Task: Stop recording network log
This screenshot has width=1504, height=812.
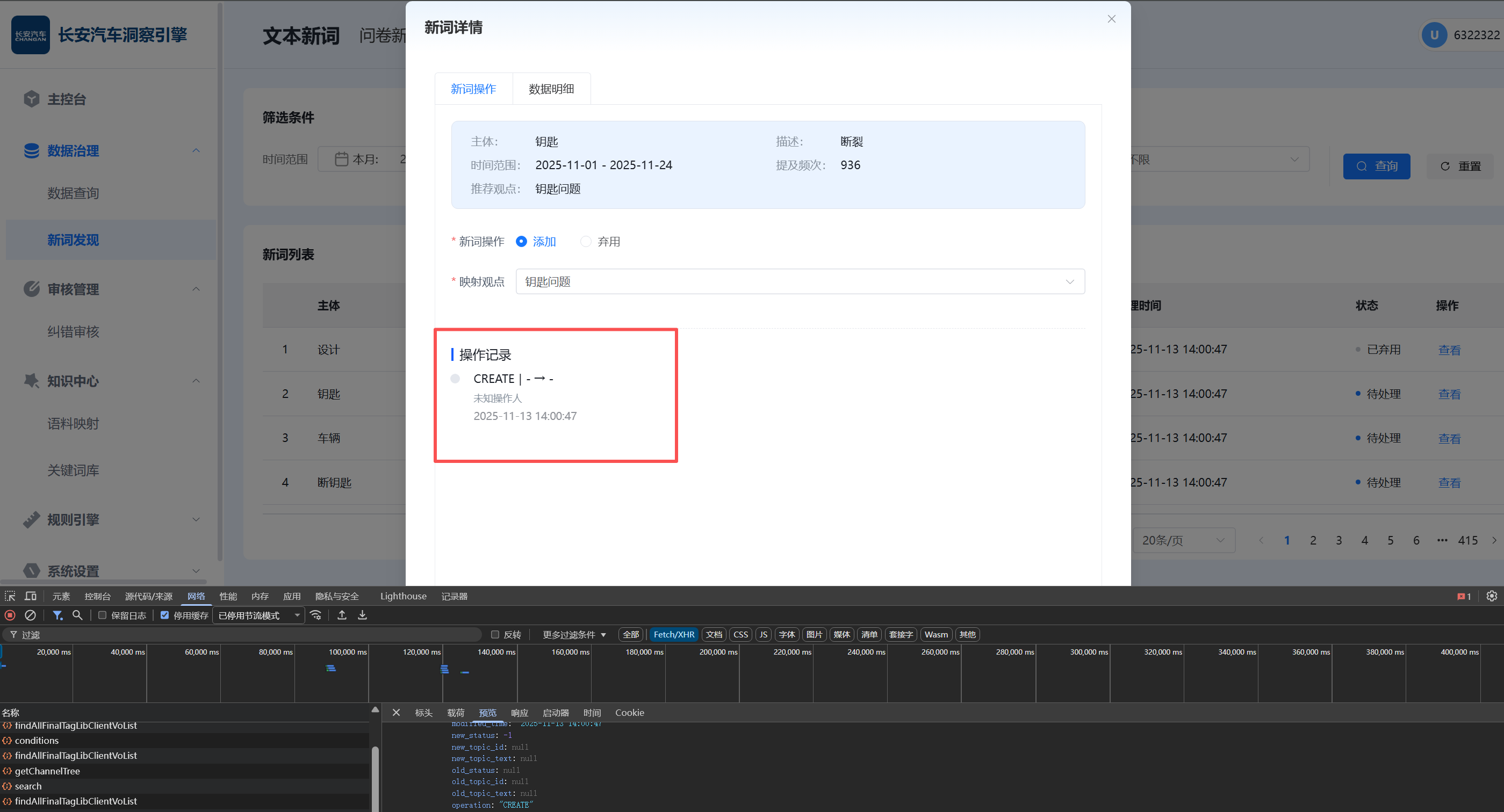Action: coord(10,615)
